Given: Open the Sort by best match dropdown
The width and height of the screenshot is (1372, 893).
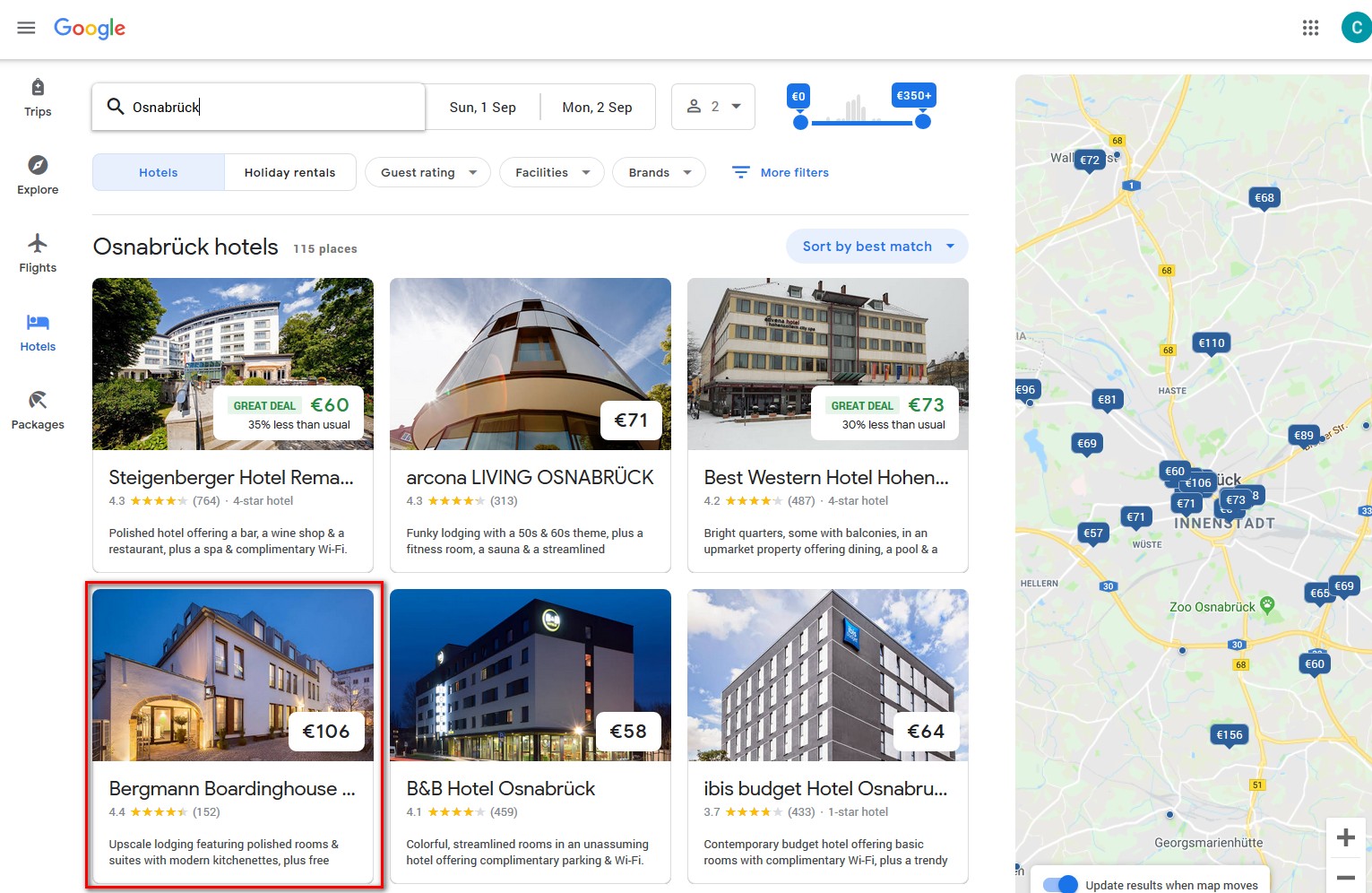Looking at the screenshot, I should pos(876,246).
